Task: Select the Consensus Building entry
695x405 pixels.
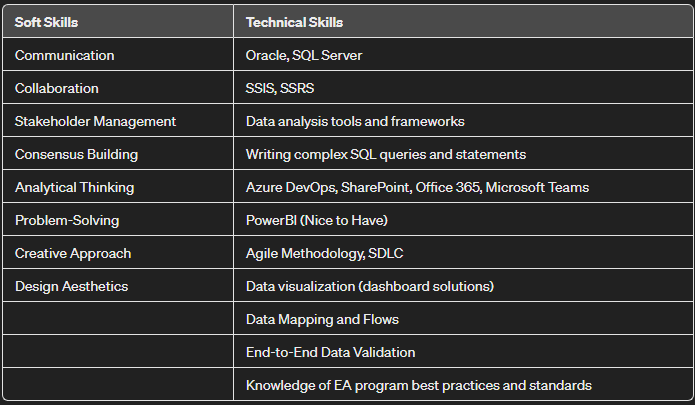Action: (118, 154)
